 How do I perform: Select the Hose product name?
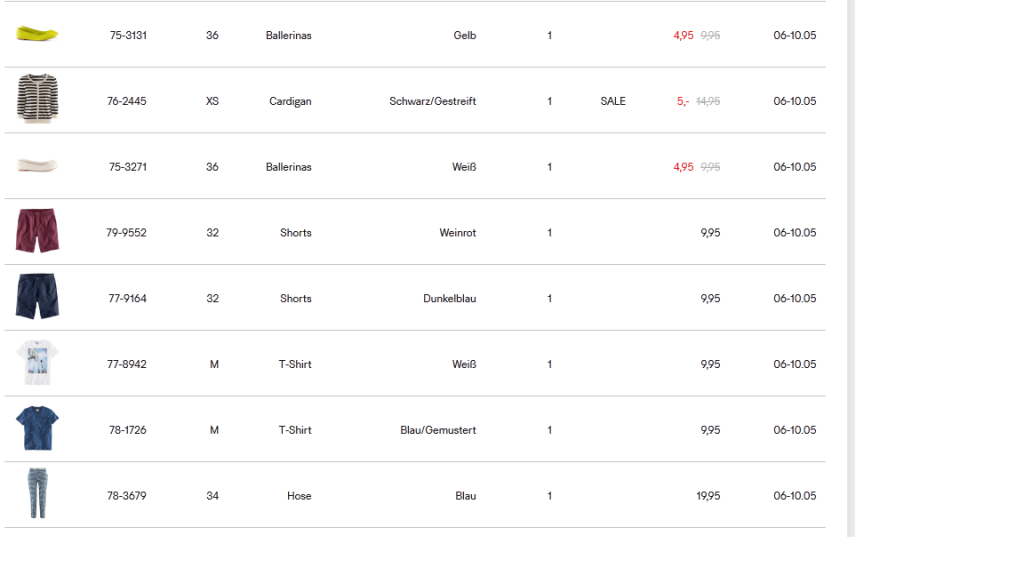[x=299, y=496]
